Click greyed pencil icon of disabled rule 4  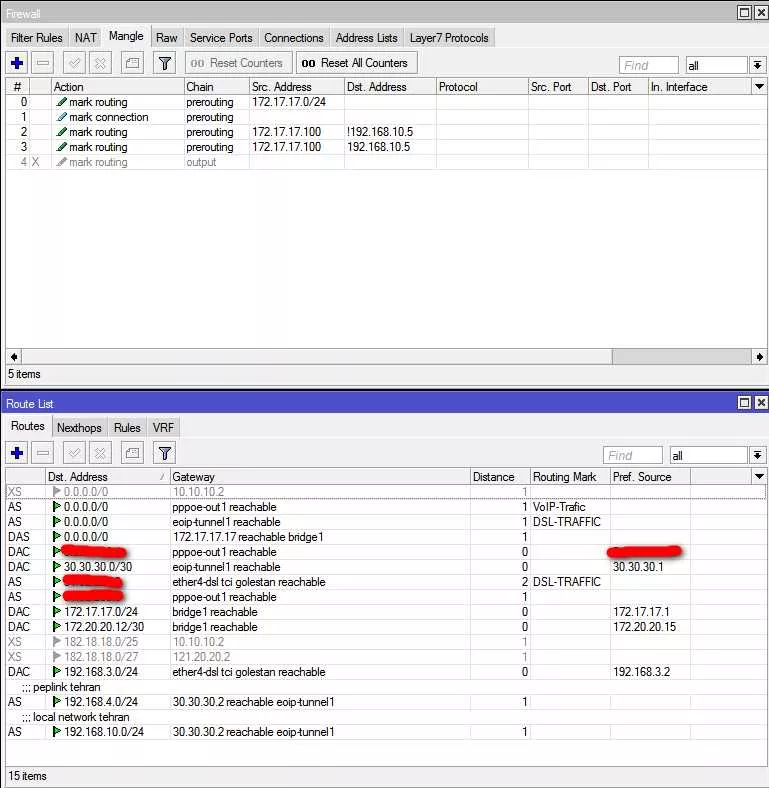point(61,162)
